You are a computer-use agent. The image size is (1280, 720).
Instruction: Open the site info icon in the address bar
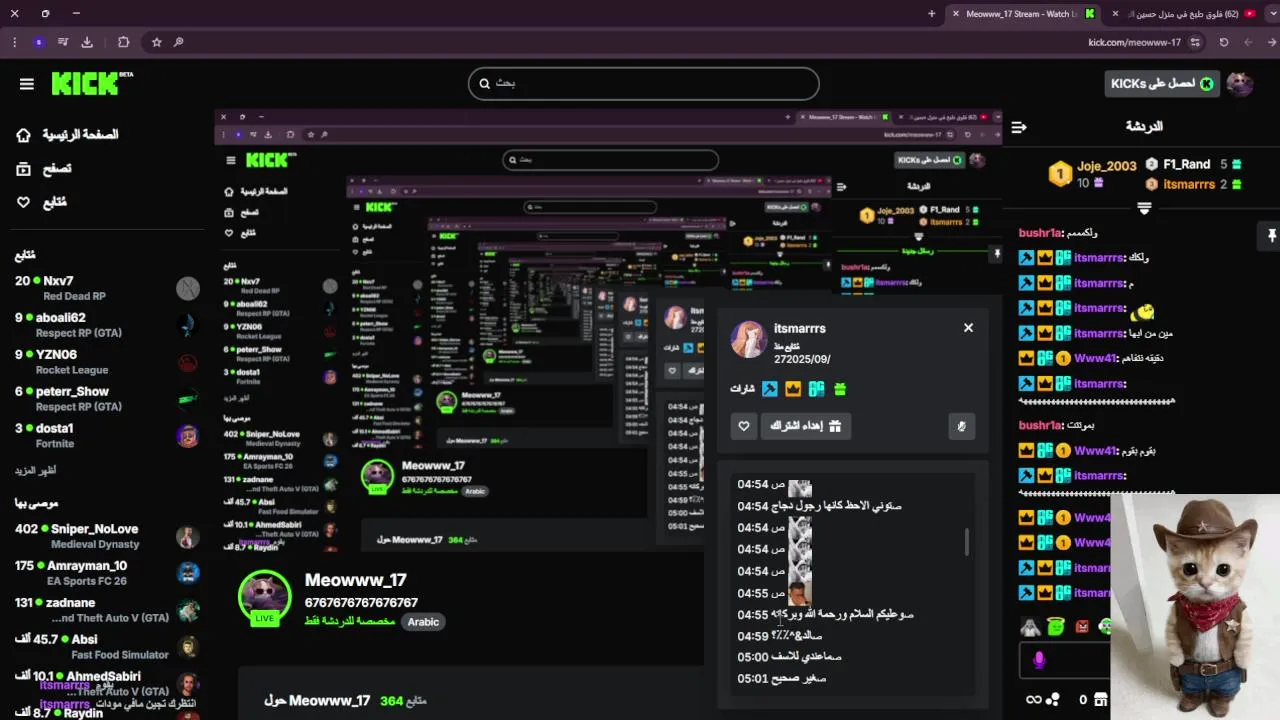point(1197,42)
